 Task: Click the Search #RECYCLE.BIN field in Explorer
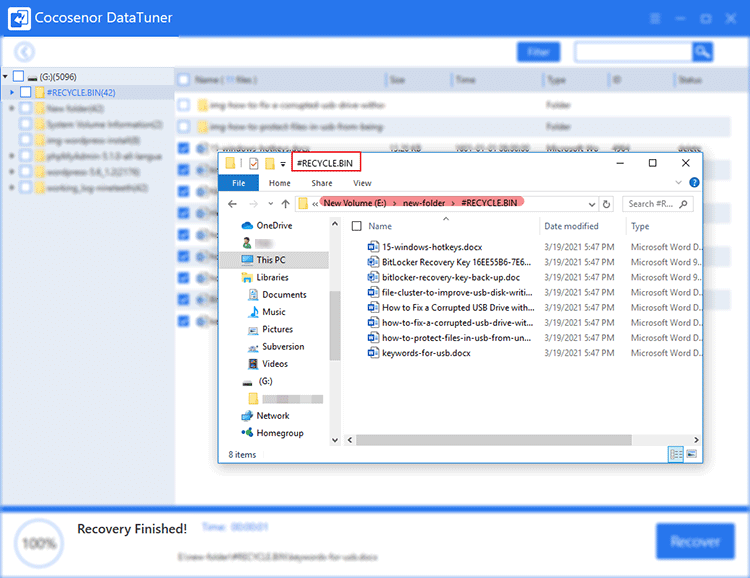coord(658,204)
